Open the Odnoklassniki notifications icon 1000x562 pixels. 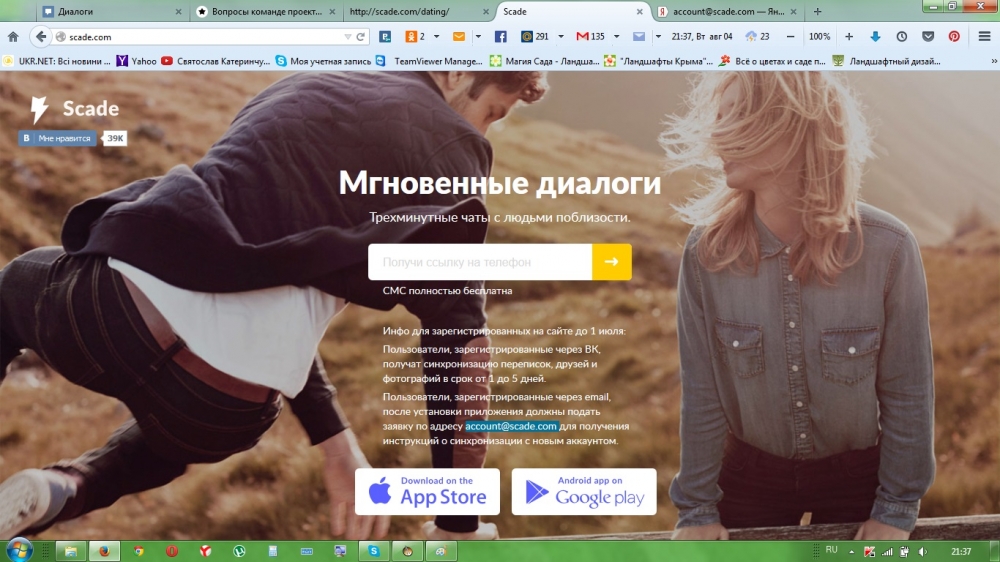[411, 37]
